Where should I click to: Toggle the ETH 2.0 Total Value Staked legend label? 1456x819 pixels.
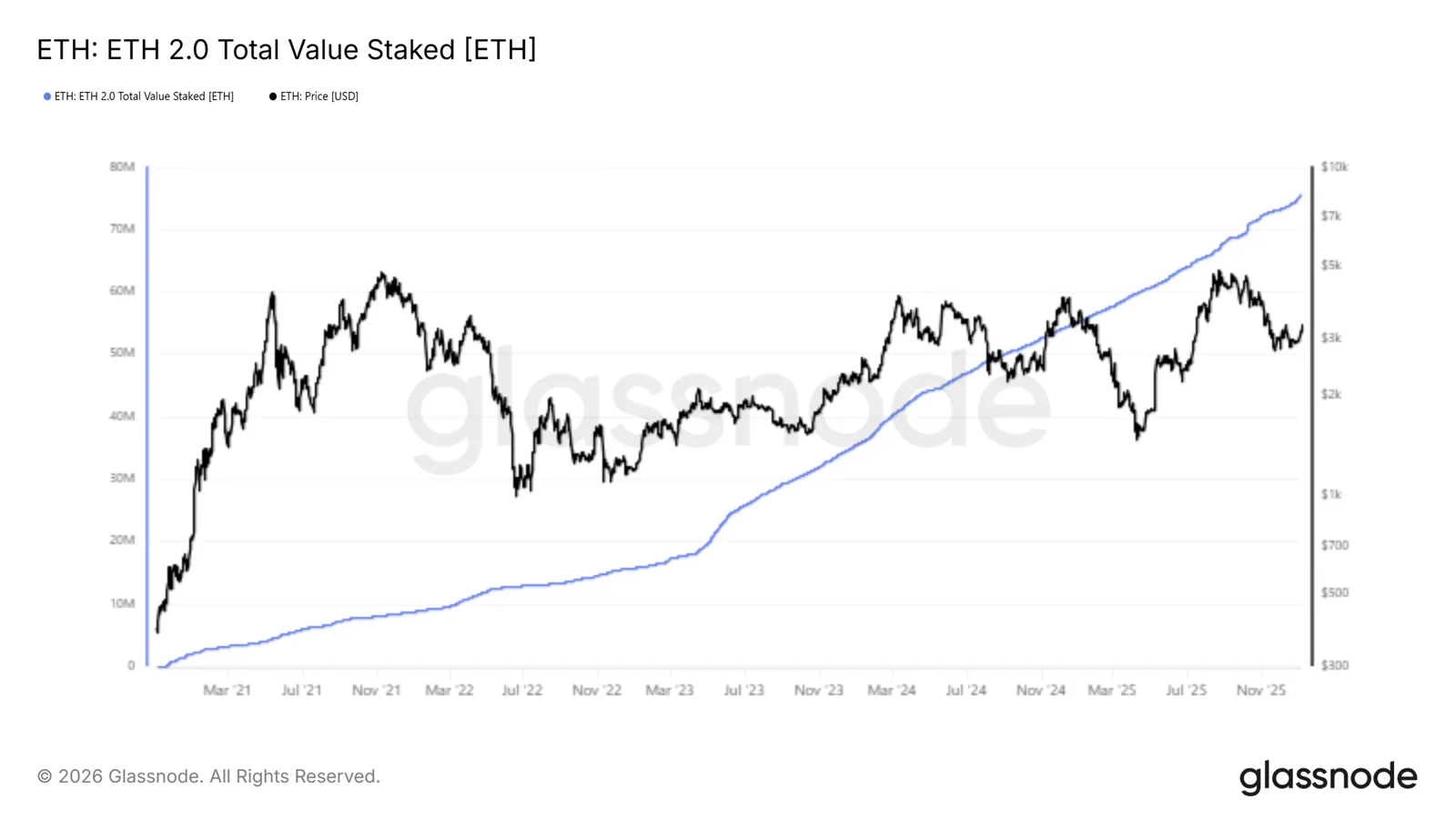coord(144,96)
